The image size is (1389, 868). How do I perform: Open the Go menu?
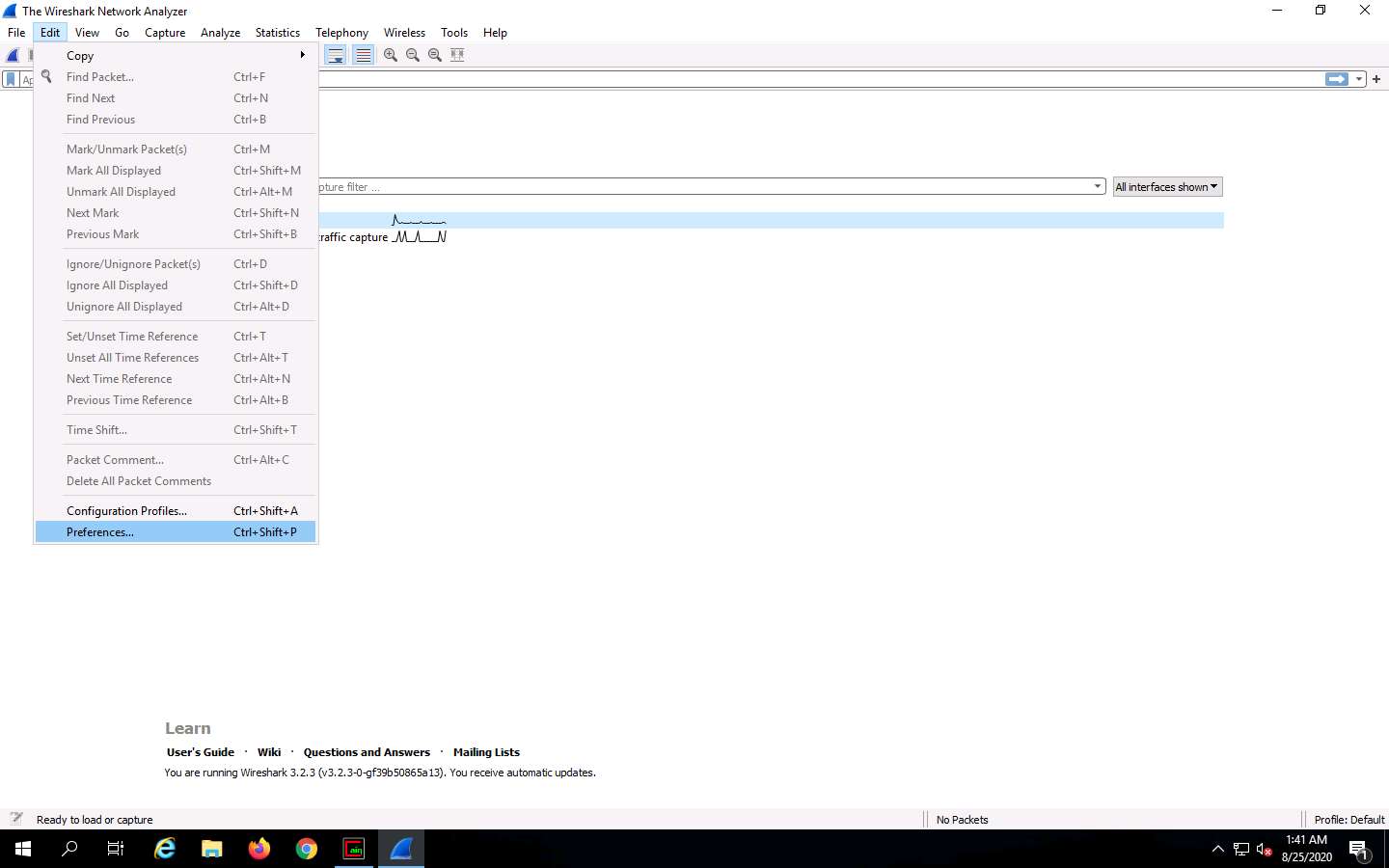tap(122, 32)
